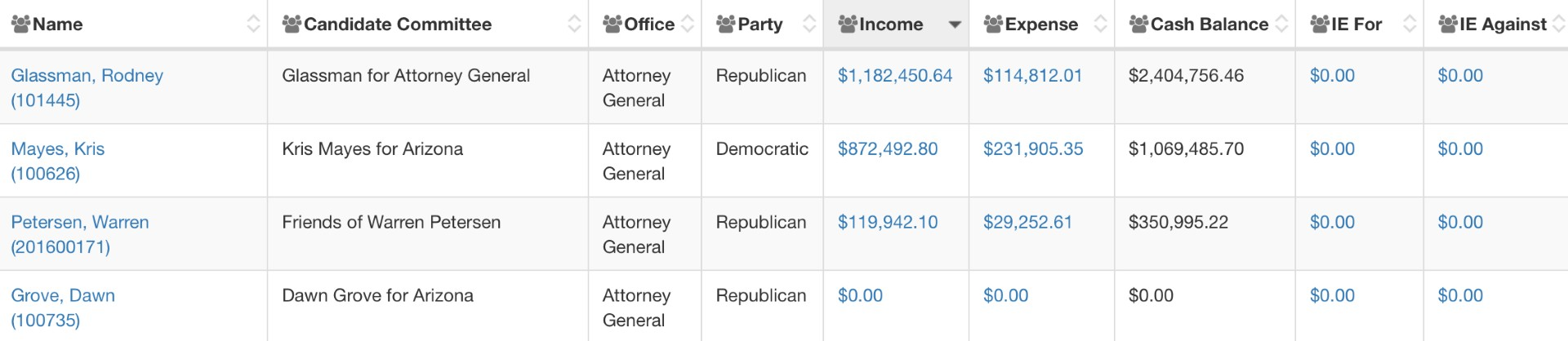Open Glassman, Rodney (101445) candidate link
The width and height of the screenshot is (1568, 341).
(87, 87)
